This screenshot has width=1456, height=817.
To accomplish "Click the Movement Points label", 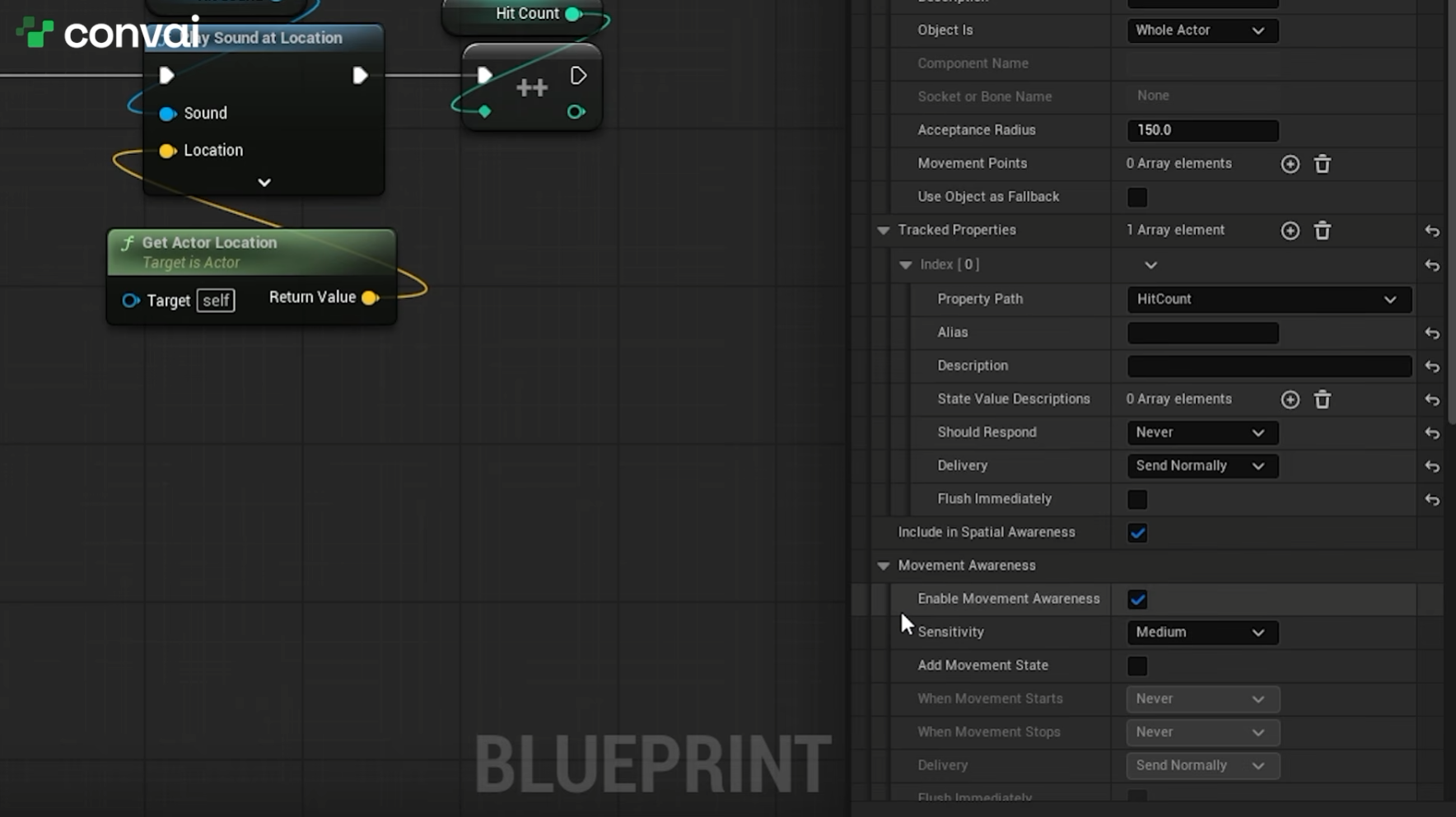I will click(972, 163).
